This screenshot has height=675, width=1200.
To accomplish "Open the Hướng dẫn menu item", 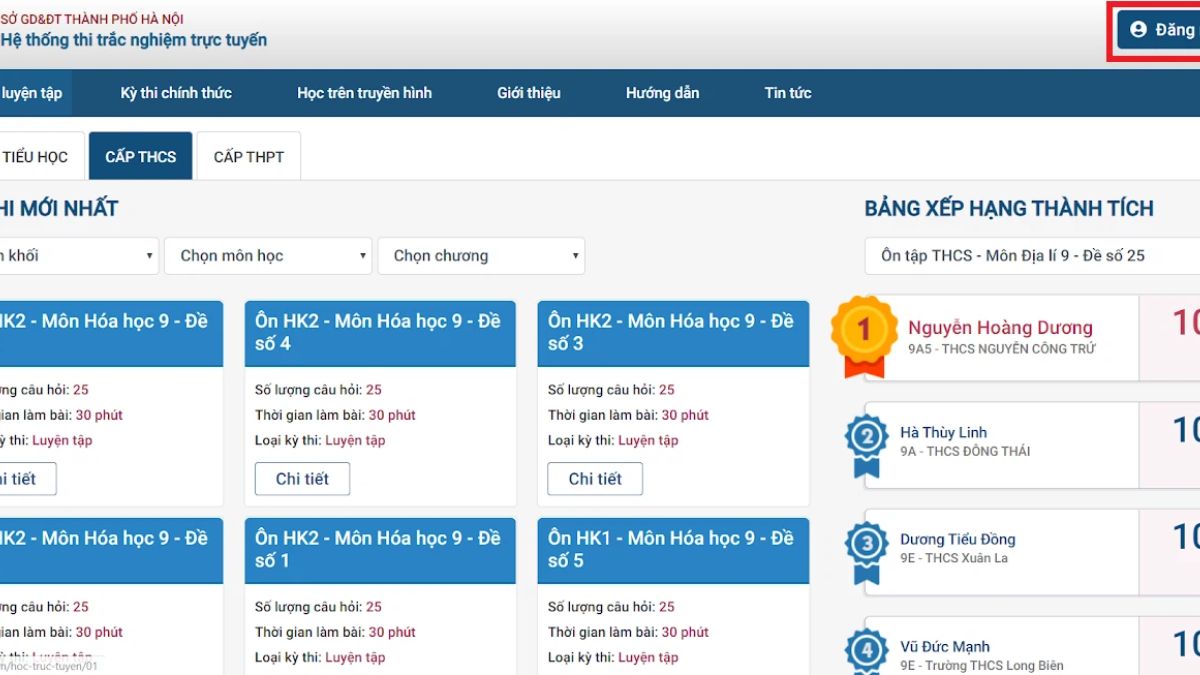I will (662, 92).
